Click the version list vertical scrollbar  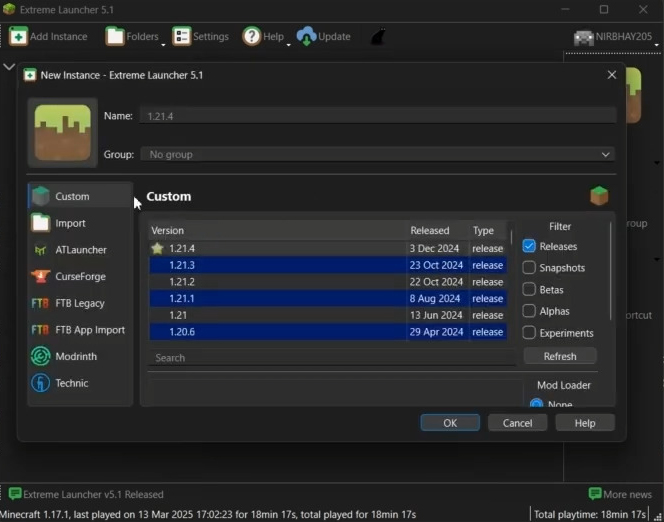[512, 237]
